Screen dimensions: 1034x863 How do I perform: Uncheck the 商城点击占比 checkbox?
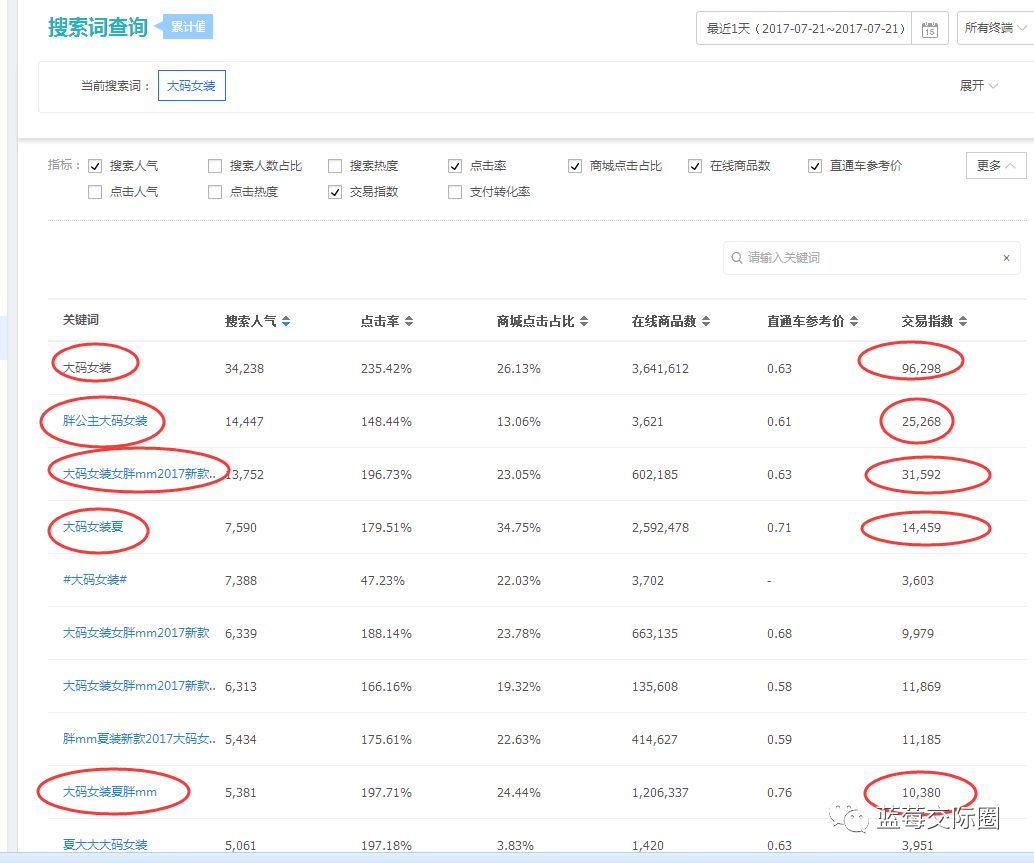point(575,166)
